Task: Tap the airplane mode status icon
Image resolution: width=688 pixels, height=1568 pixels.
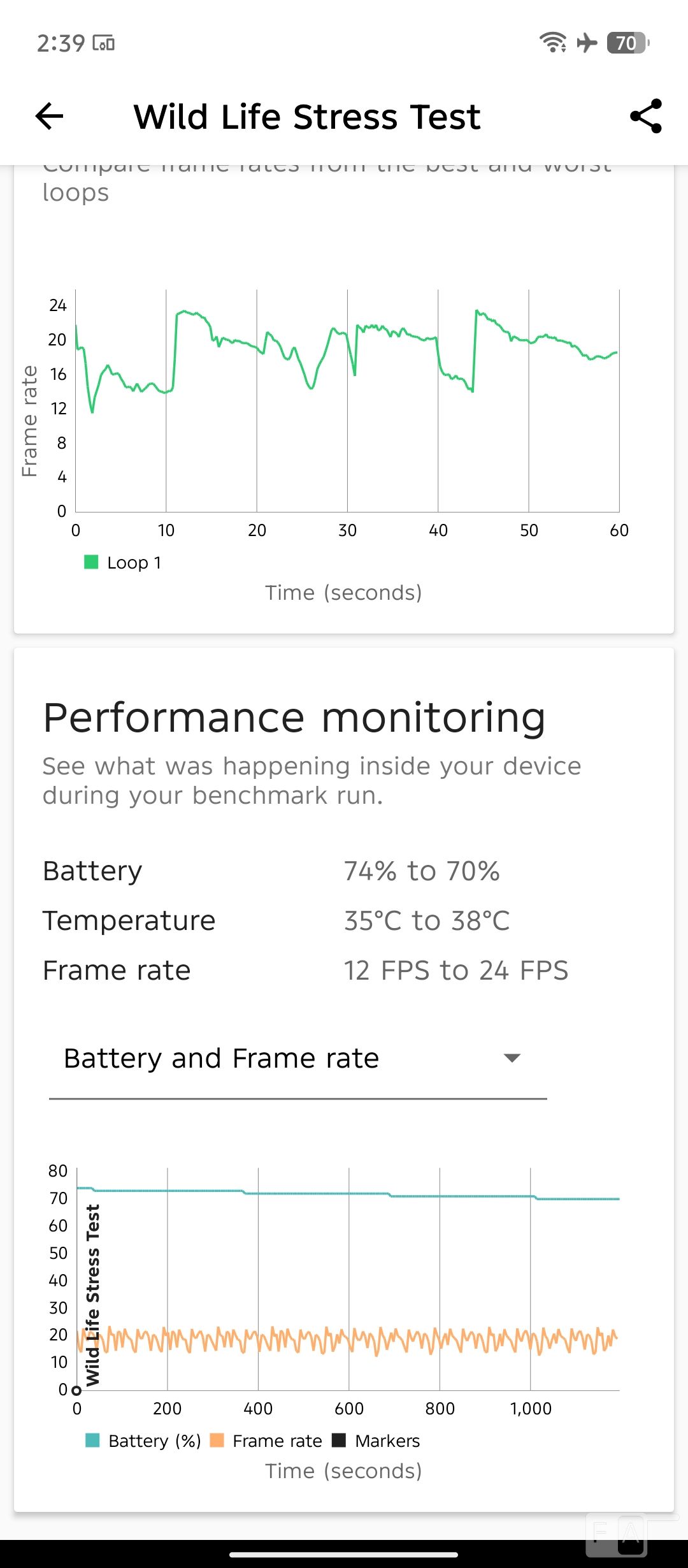Action: tap(587, 43)
